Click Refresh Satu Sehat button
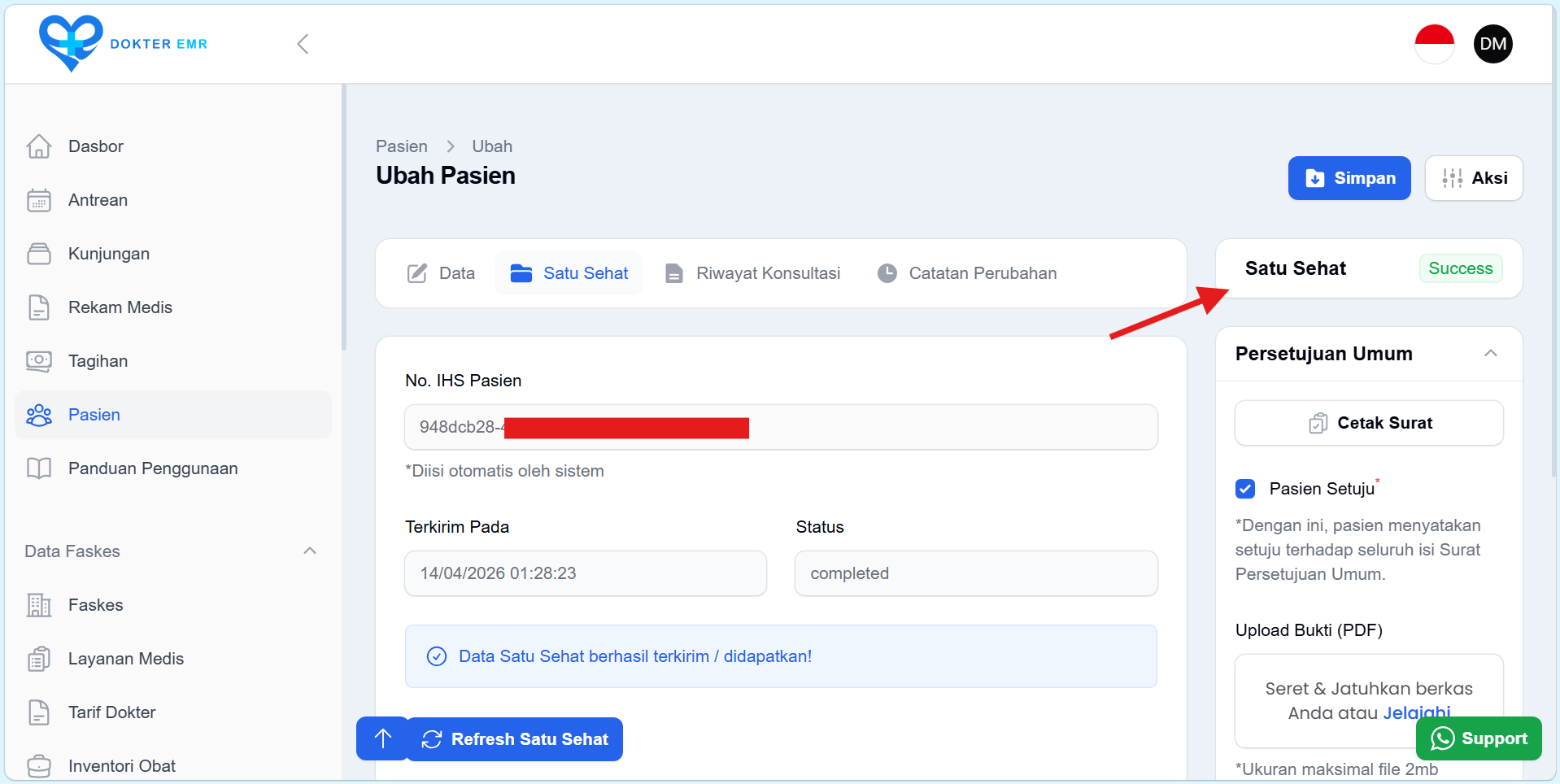1560x784 pixels. click(515, 738)
